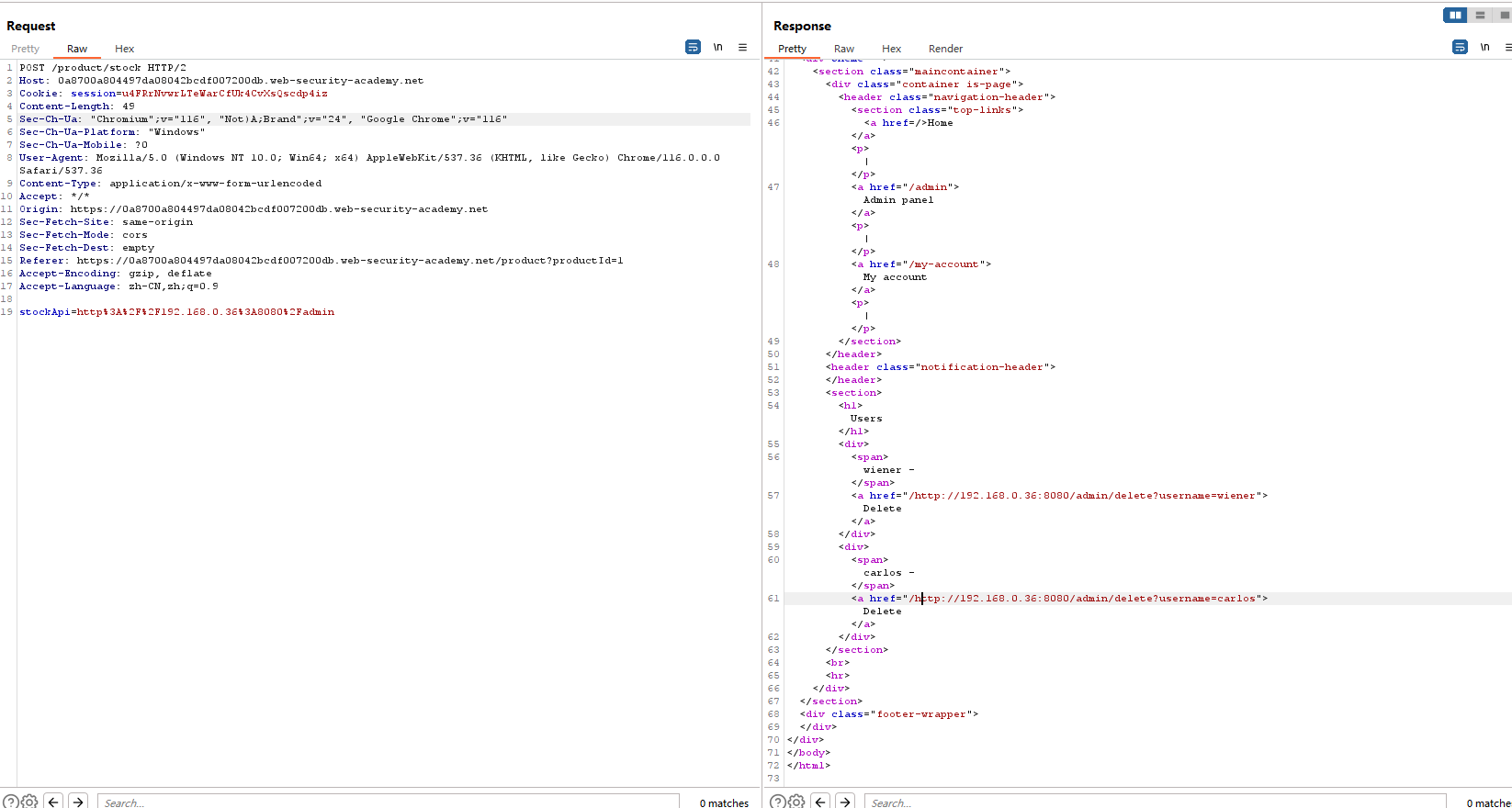
Task: Open the Request search settings gear
Action: click(28, 802)
